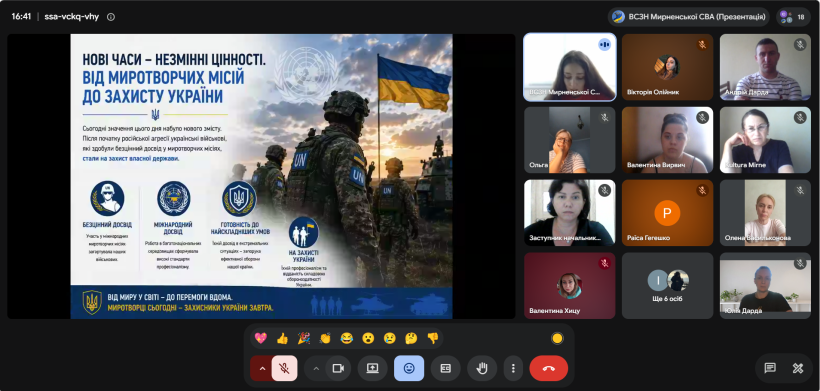Select ВСЗН Мирненської speaker video tile
Screen dimensions: 820x391
click(570, 67)
